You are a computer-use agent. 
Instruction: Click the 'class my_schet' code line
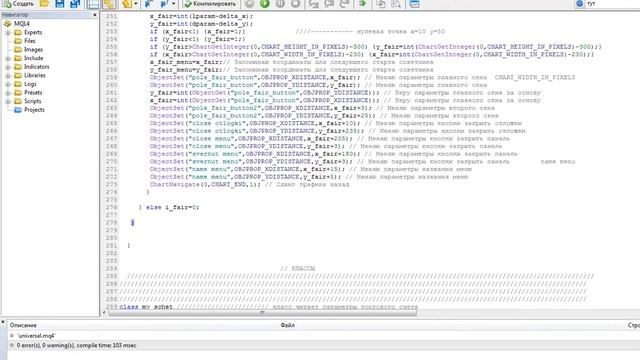click(146, 307)
